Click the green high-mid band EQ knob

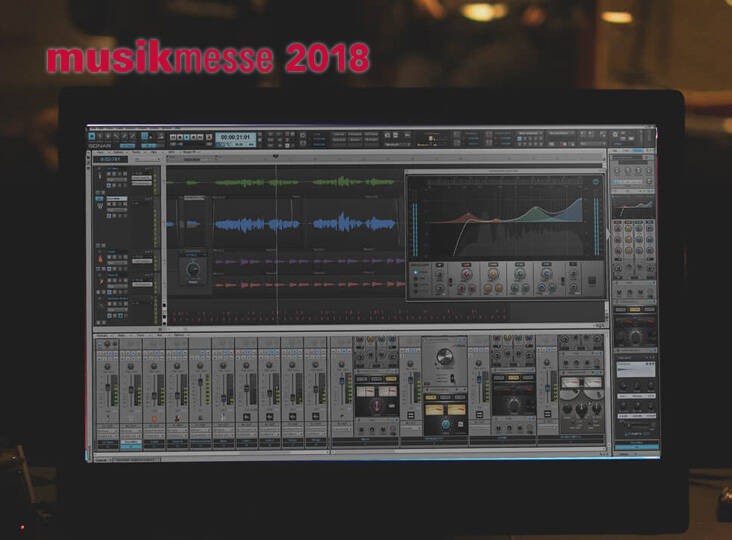tap(519, 275)
